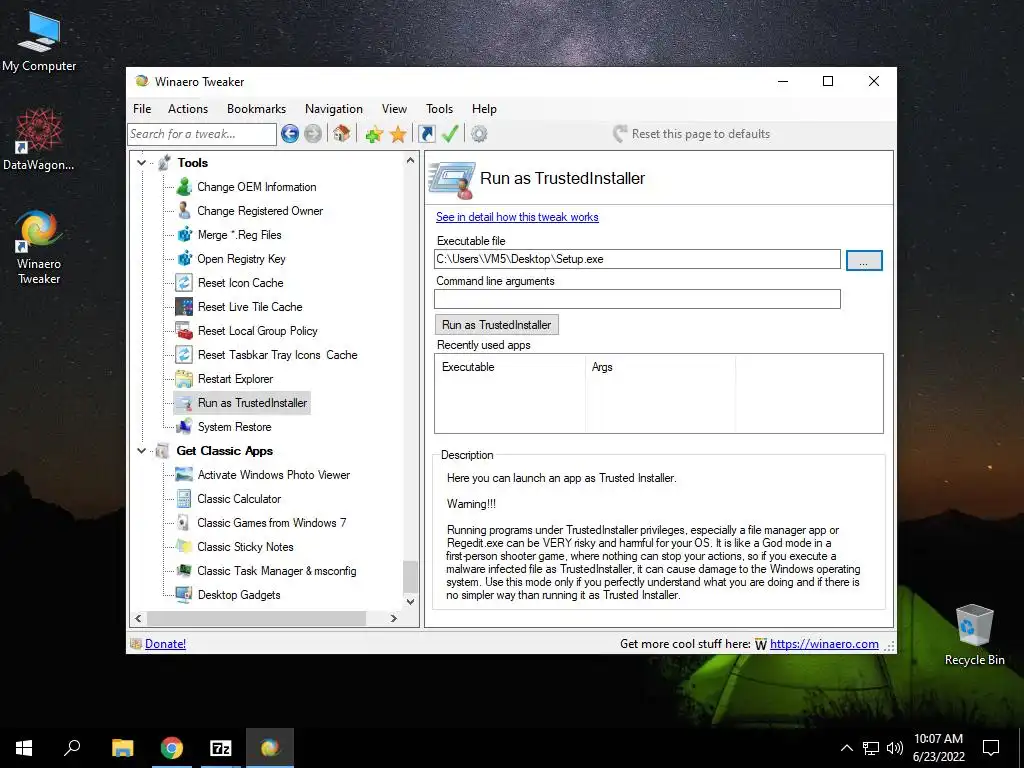The width and height of the screenshot is (1024, 768).
Task: Select the Get Classic Apps tree heading
Action: click(x=225, y=451)
